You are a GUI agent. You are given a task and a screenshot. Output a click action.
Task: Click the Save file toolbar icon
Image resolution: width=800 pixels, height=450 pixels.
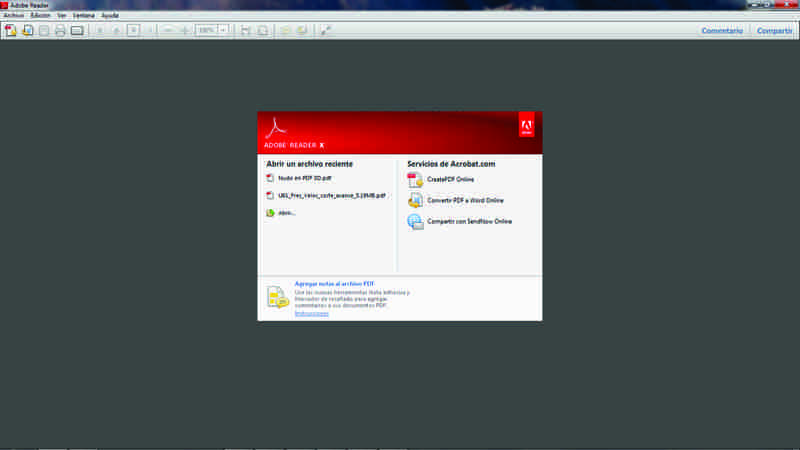point(44,31)
